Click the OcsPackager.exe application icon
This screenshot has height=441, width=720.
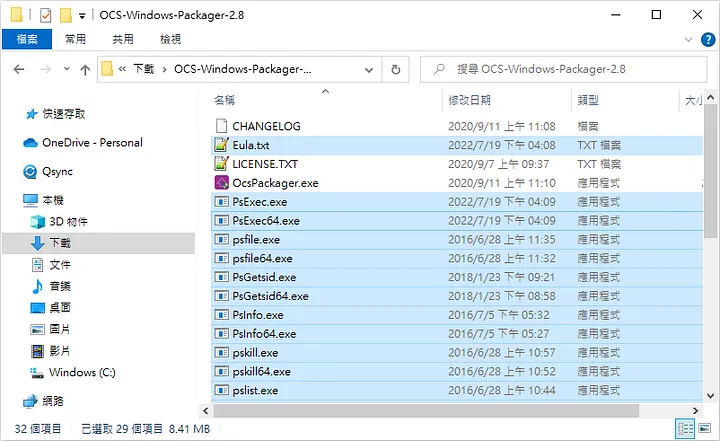click(x=221, y=182)
